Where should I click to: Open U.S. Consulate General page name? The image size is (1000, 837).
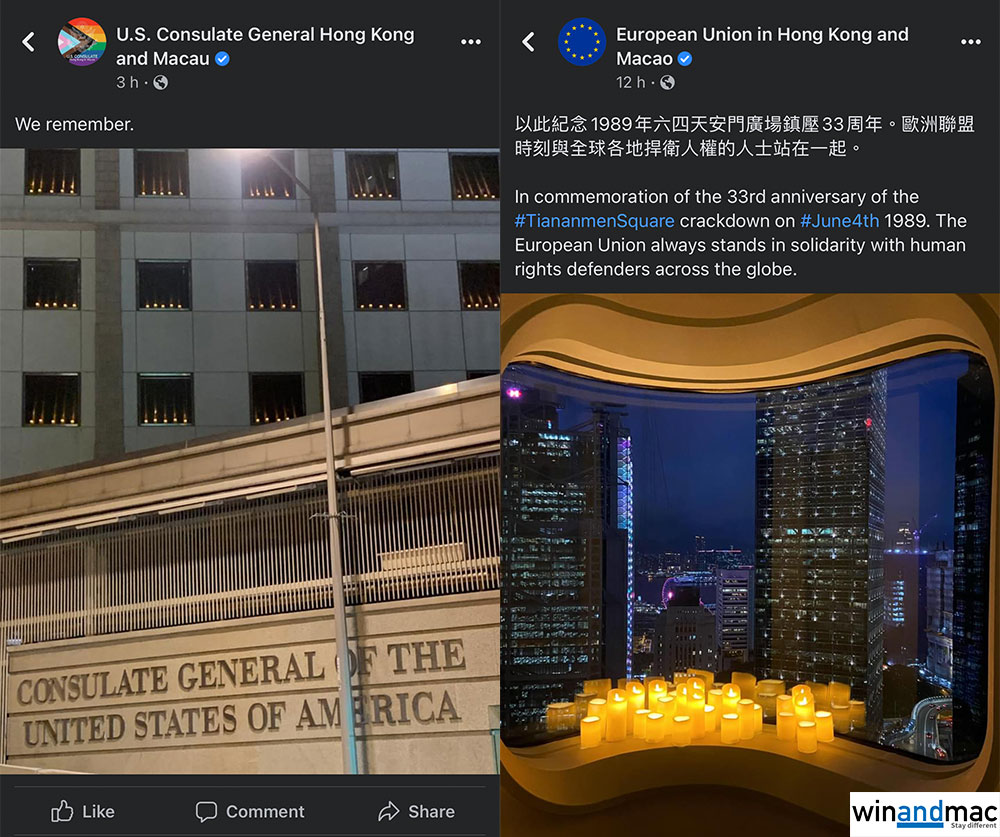265,46
